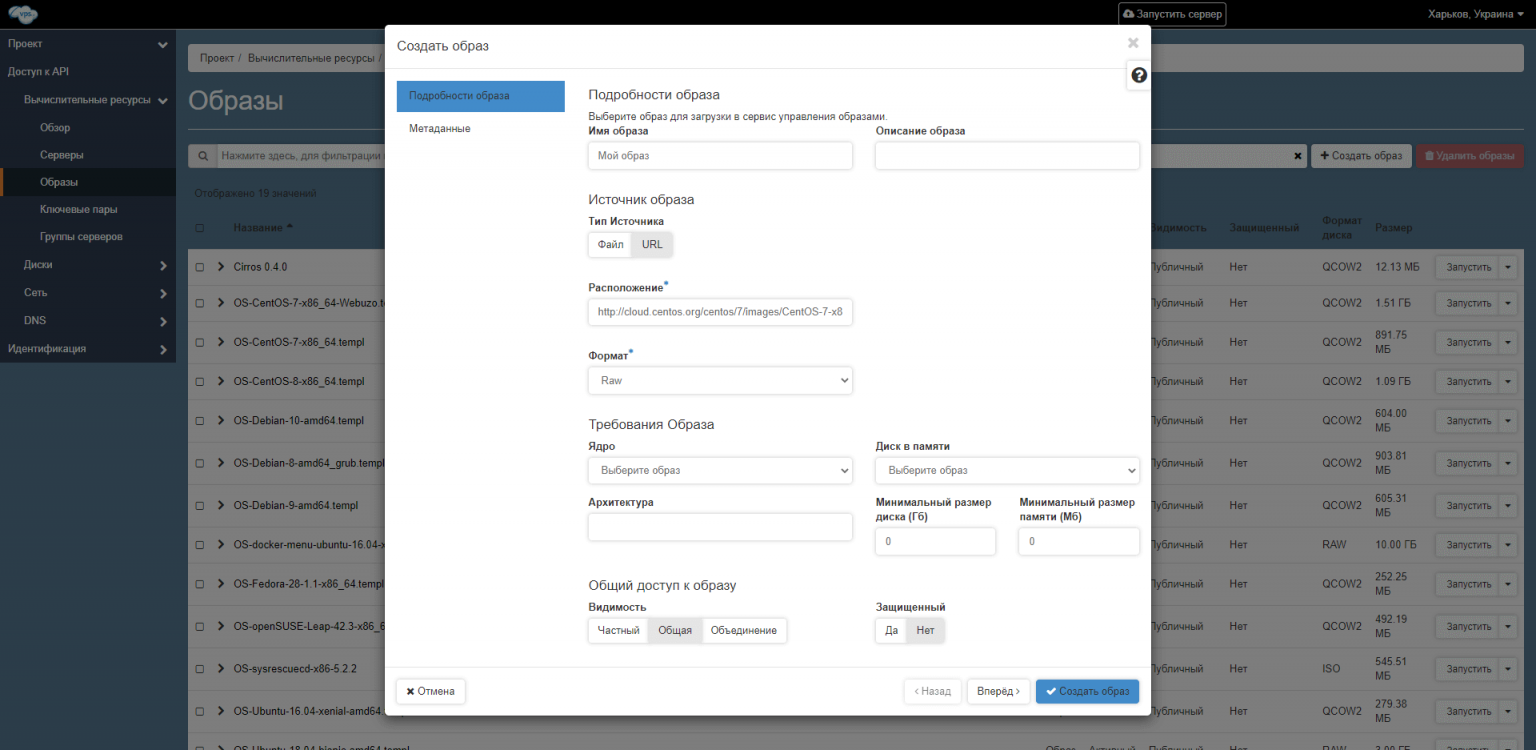Expand the Проект sidebar section
This screenshot has height=750, width=1536.
click(x=88, y=44)
